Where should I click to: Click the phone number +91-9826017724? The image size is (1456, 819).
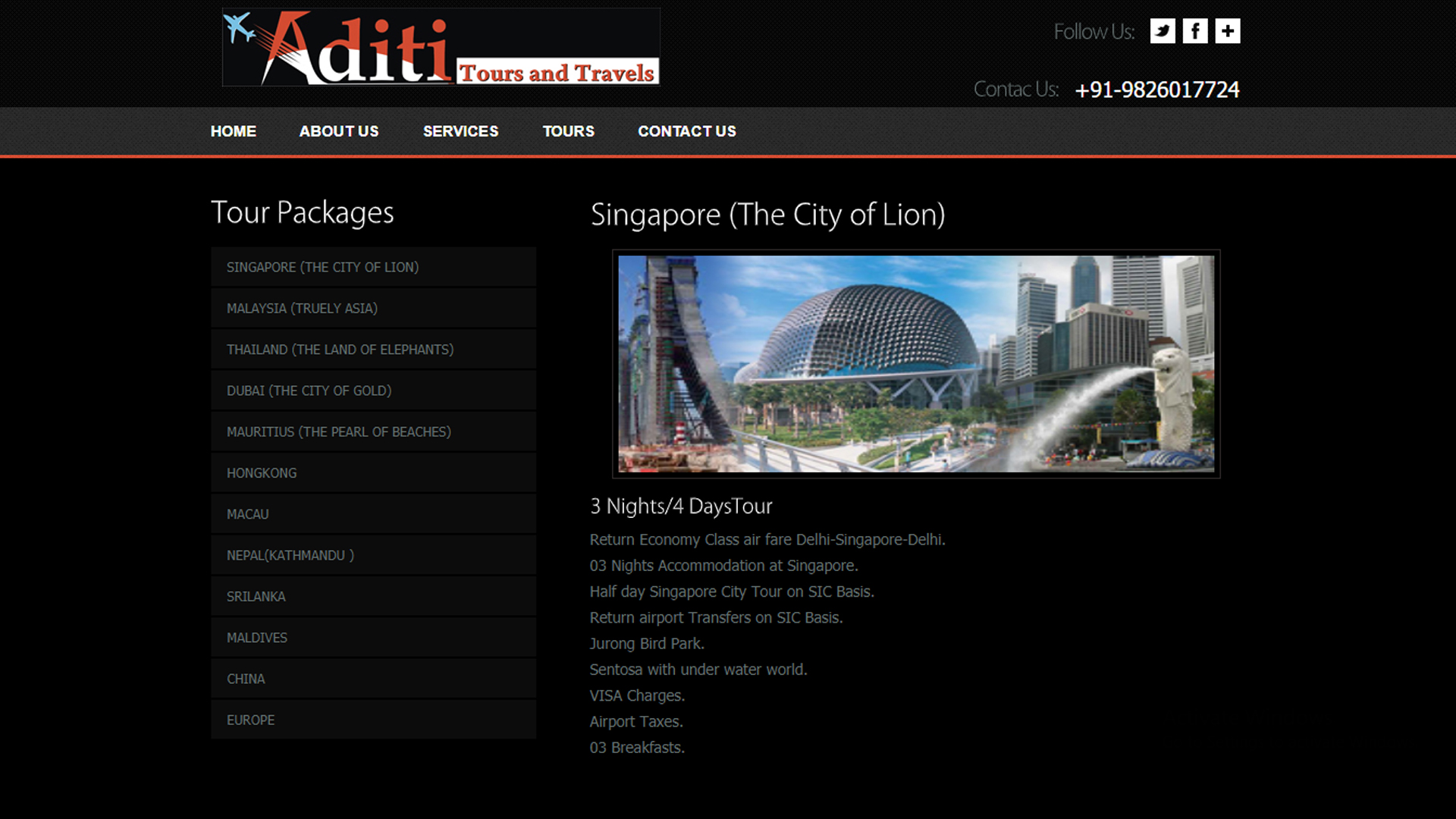pos(1157,89)
